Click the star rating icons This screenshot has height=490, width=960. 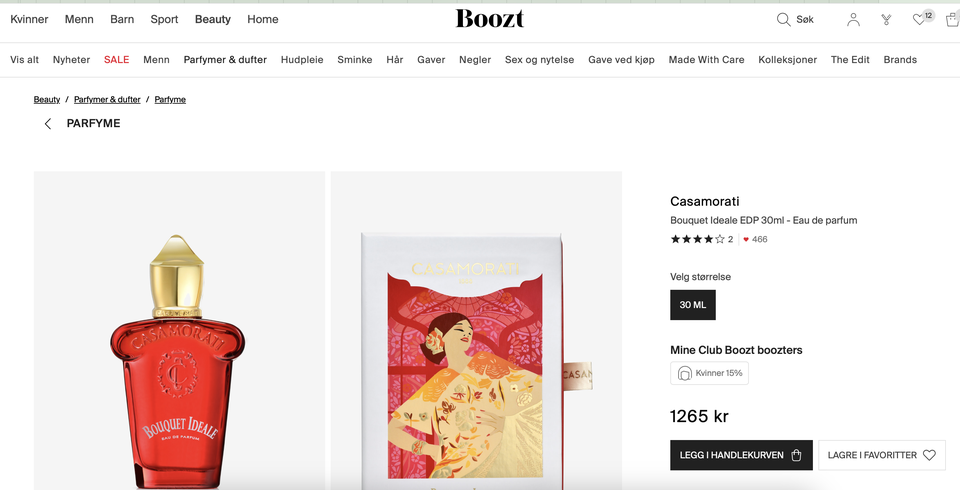click(697, 240)
